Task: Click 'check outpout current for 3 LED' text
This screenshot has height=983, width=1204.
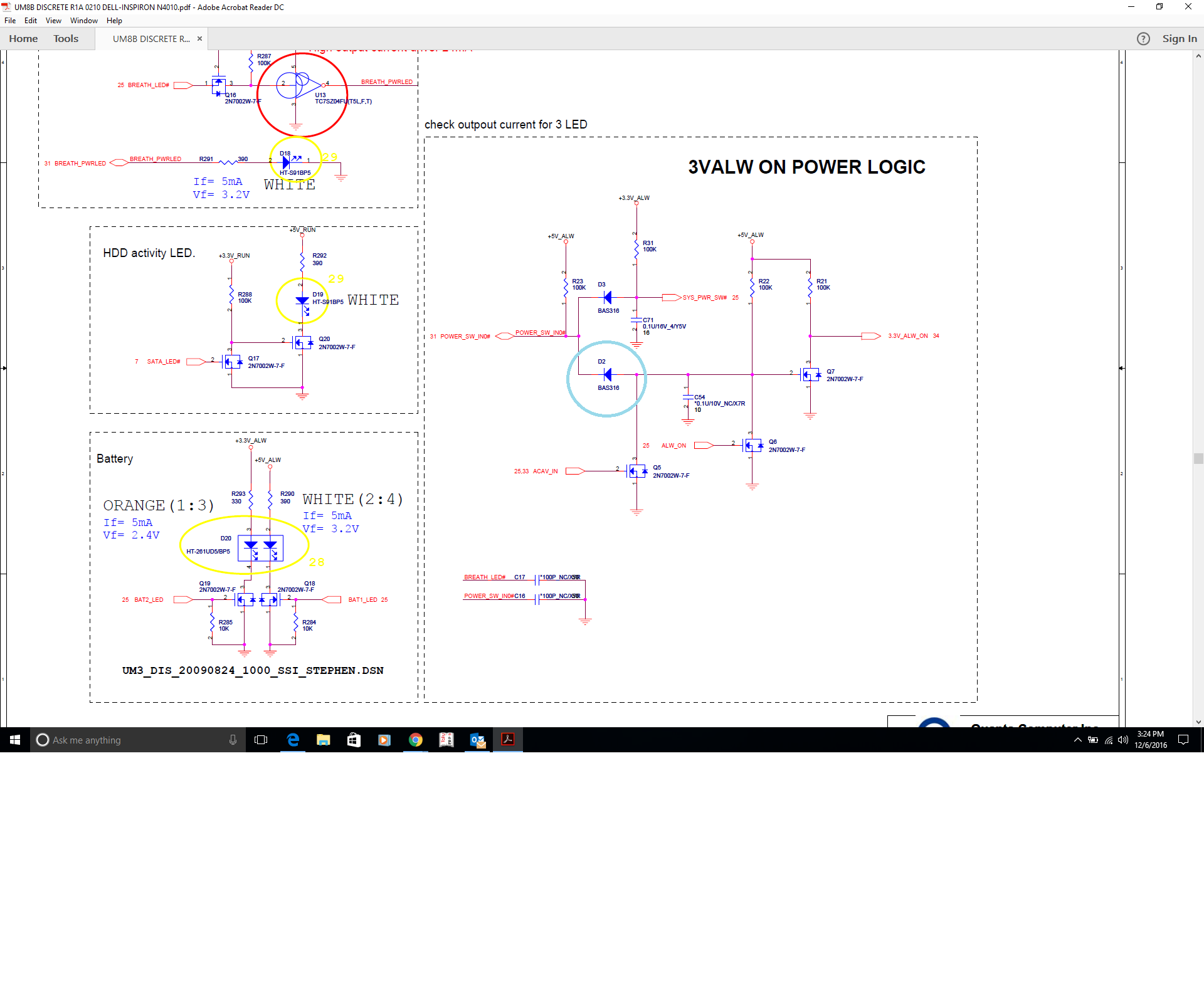Action: pyautogui.click(x=506, y=124)
